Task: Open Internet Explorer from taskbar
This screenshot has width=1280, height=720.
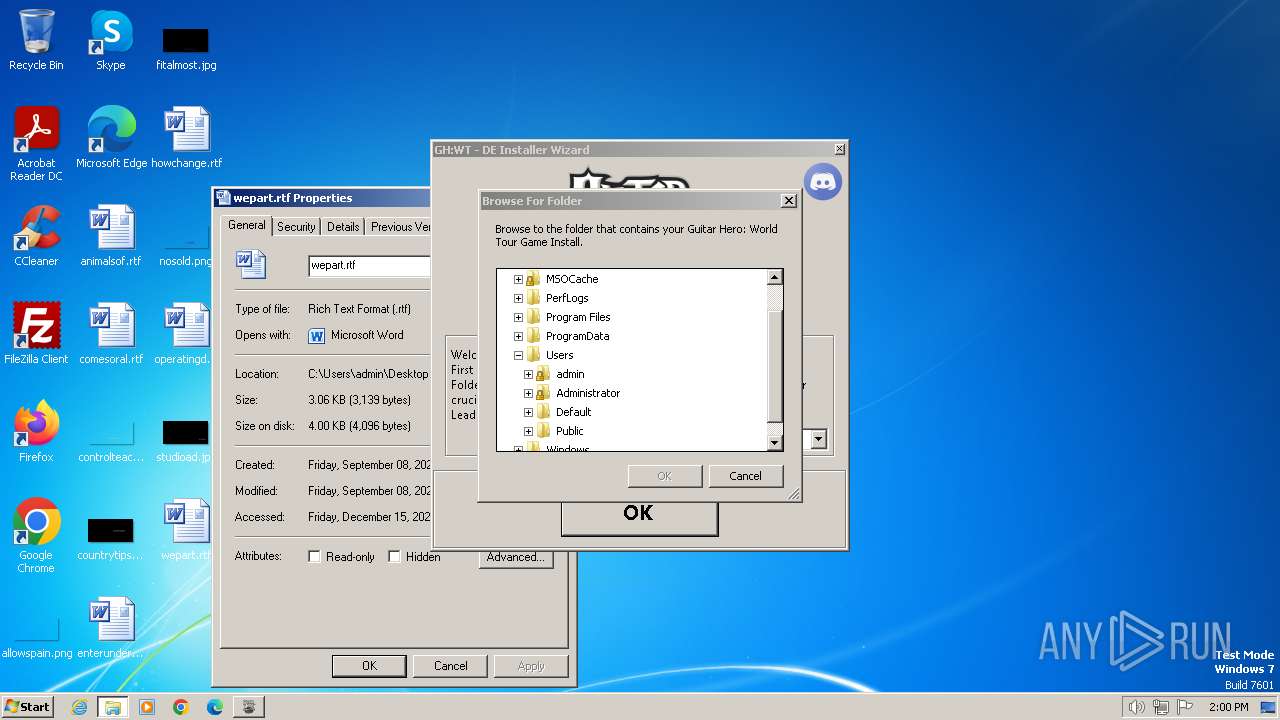Action: 79,707
